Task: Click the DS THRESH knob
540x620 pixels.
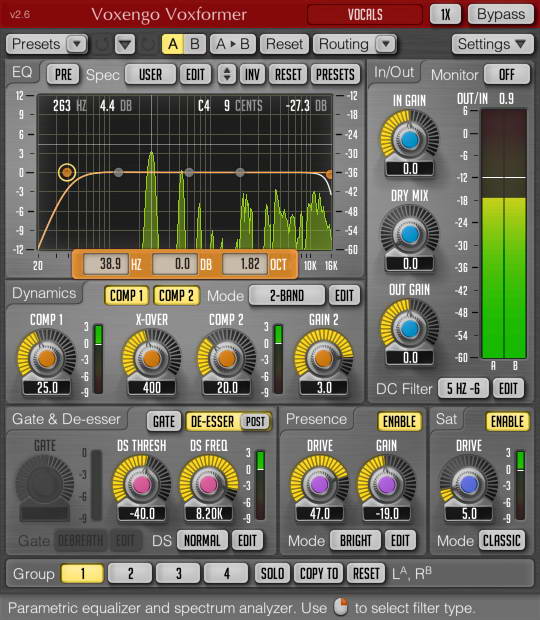Action: pos(142,484)
